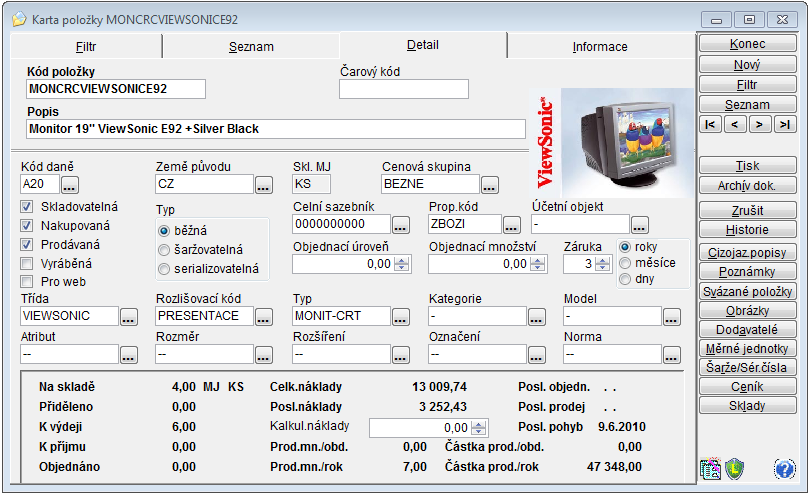Screen dimensions: 810x495
Task: Set warranty unit to měsíce
Action: coord(625,263)
